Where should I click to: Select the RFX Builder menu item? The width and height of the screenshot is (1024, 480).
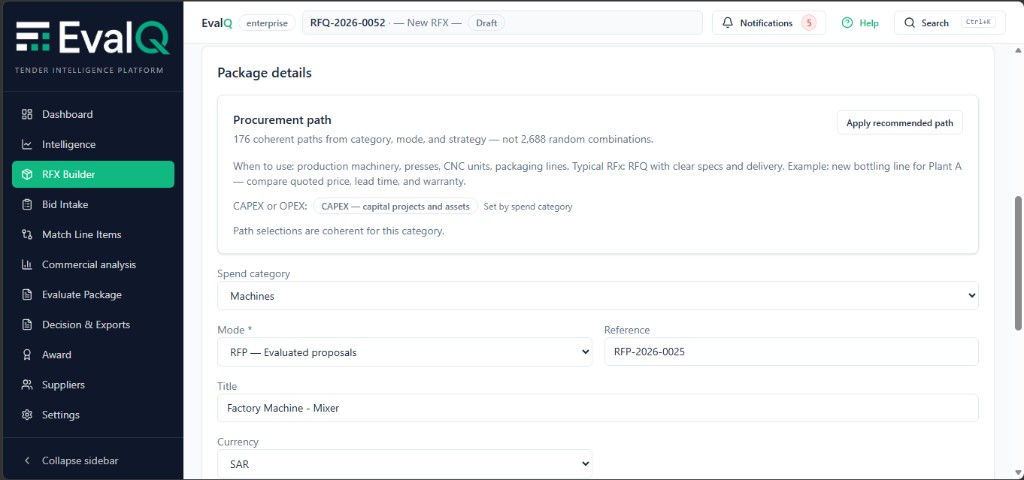tap(93, 174)
